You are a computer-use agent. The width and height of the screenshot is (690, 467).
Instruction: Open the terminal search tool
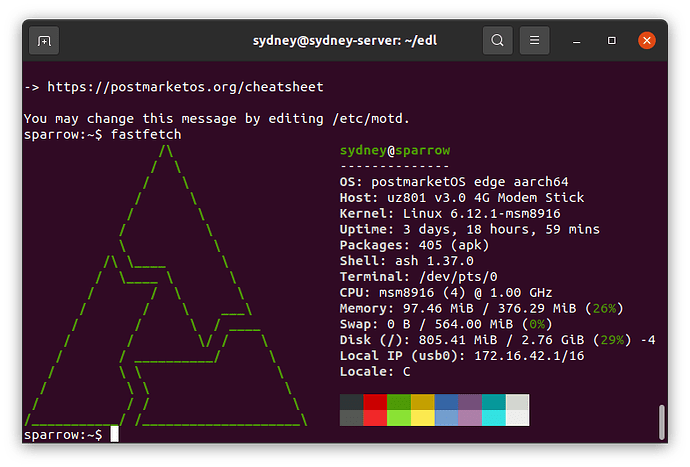(497, 40)
